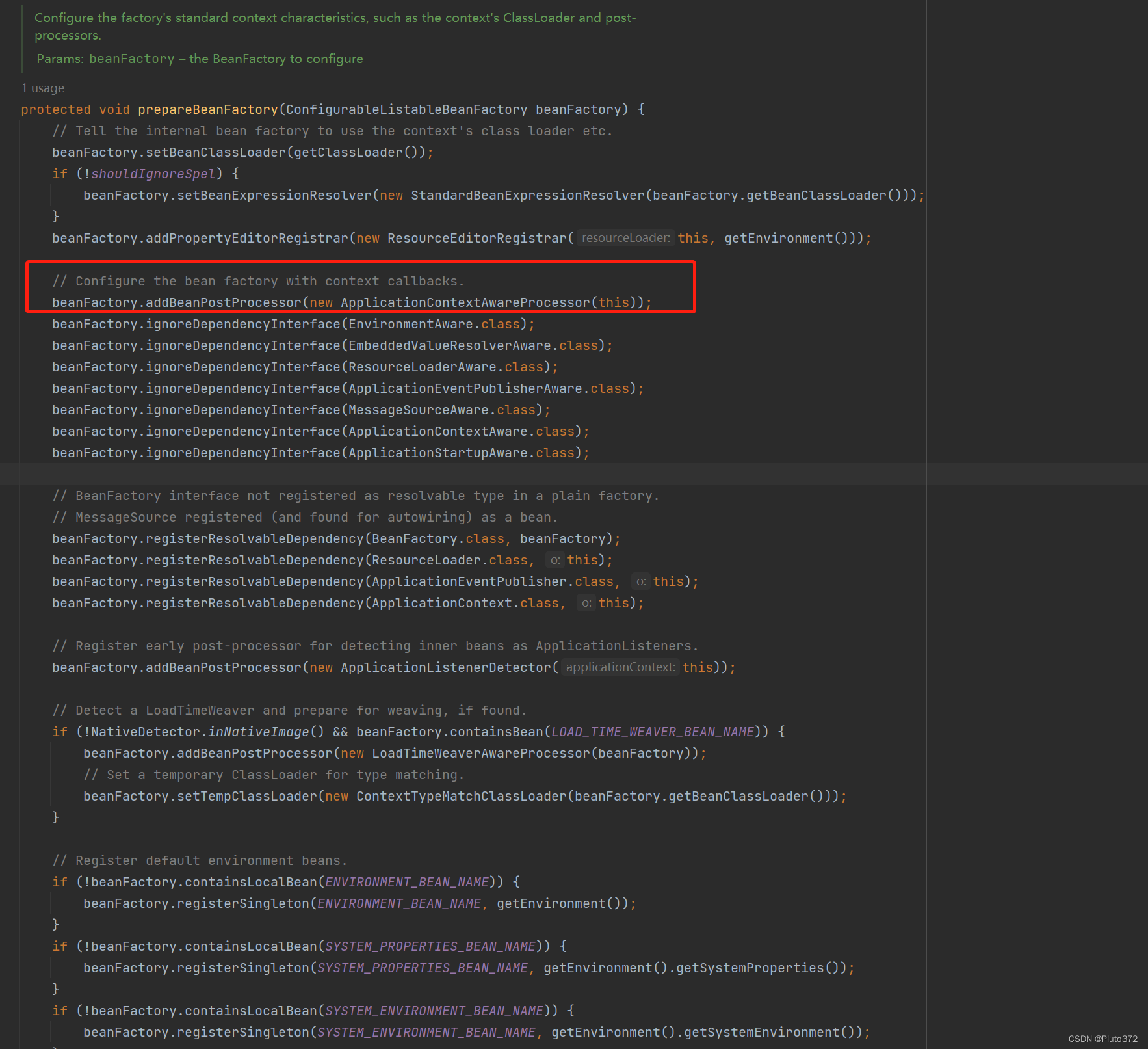
Task: Click ApplicationEventPublisher.class argument
Action: [493, 581]
